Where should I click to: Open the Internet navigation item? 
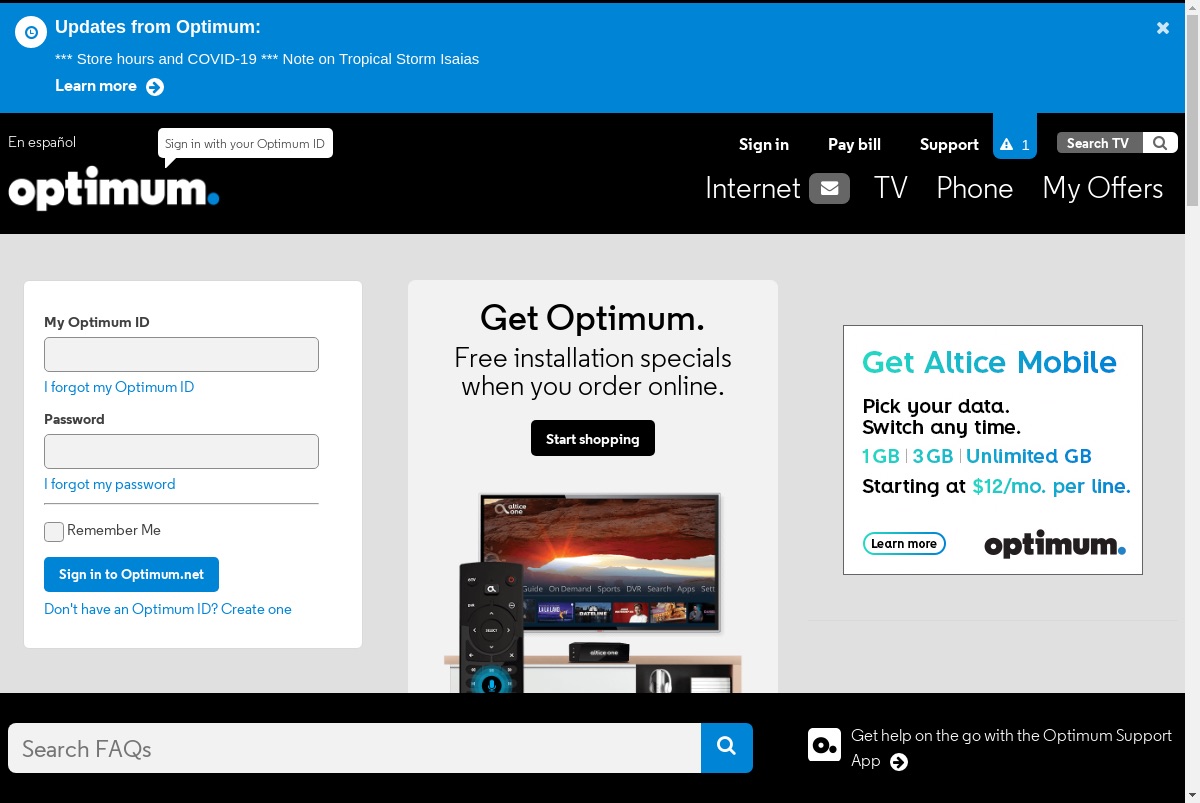coord(753,188)
